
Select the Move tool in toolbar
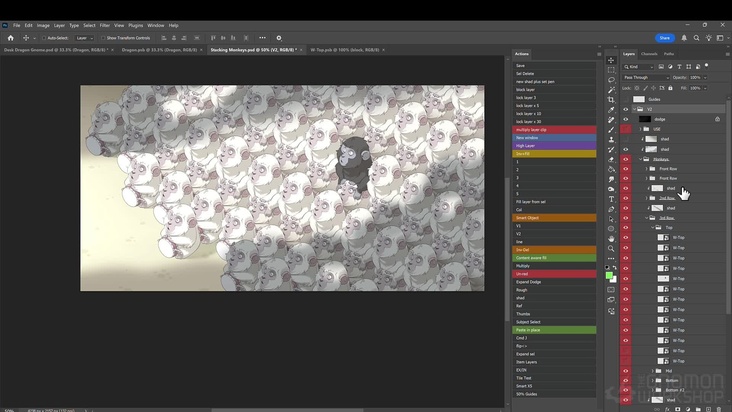point(611,60)
